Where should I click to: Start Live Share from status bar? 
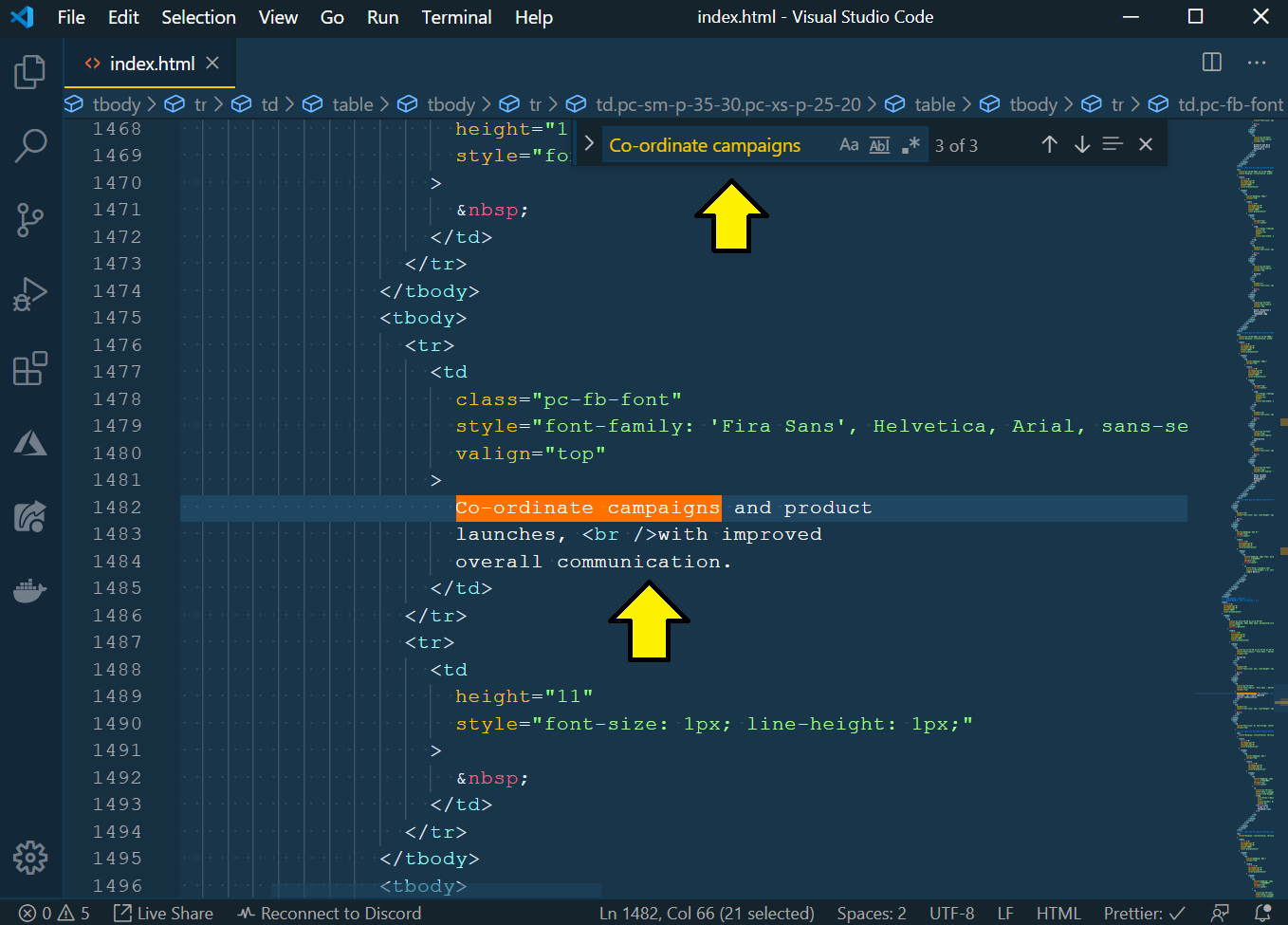pos(163,913)
